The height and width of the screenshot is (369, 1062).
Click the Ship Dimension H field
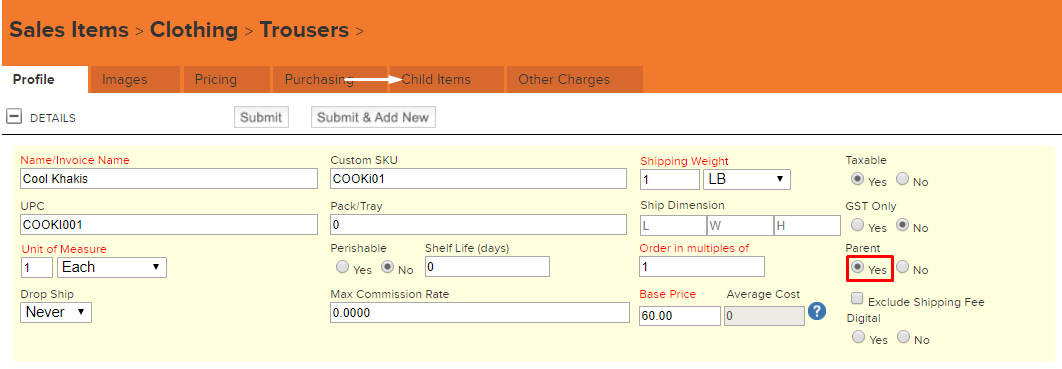tap(807, 225)
